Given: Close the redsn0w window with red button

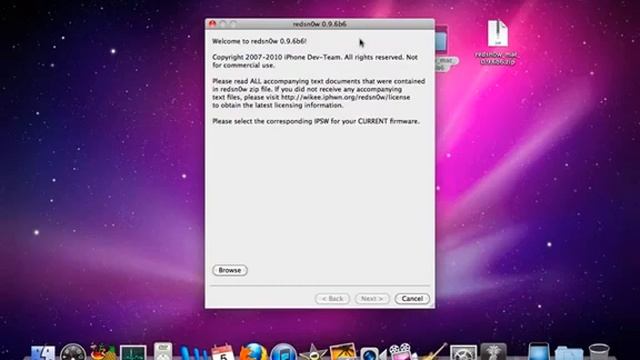Looking at the screenshot, I should [x=212, y=24].
